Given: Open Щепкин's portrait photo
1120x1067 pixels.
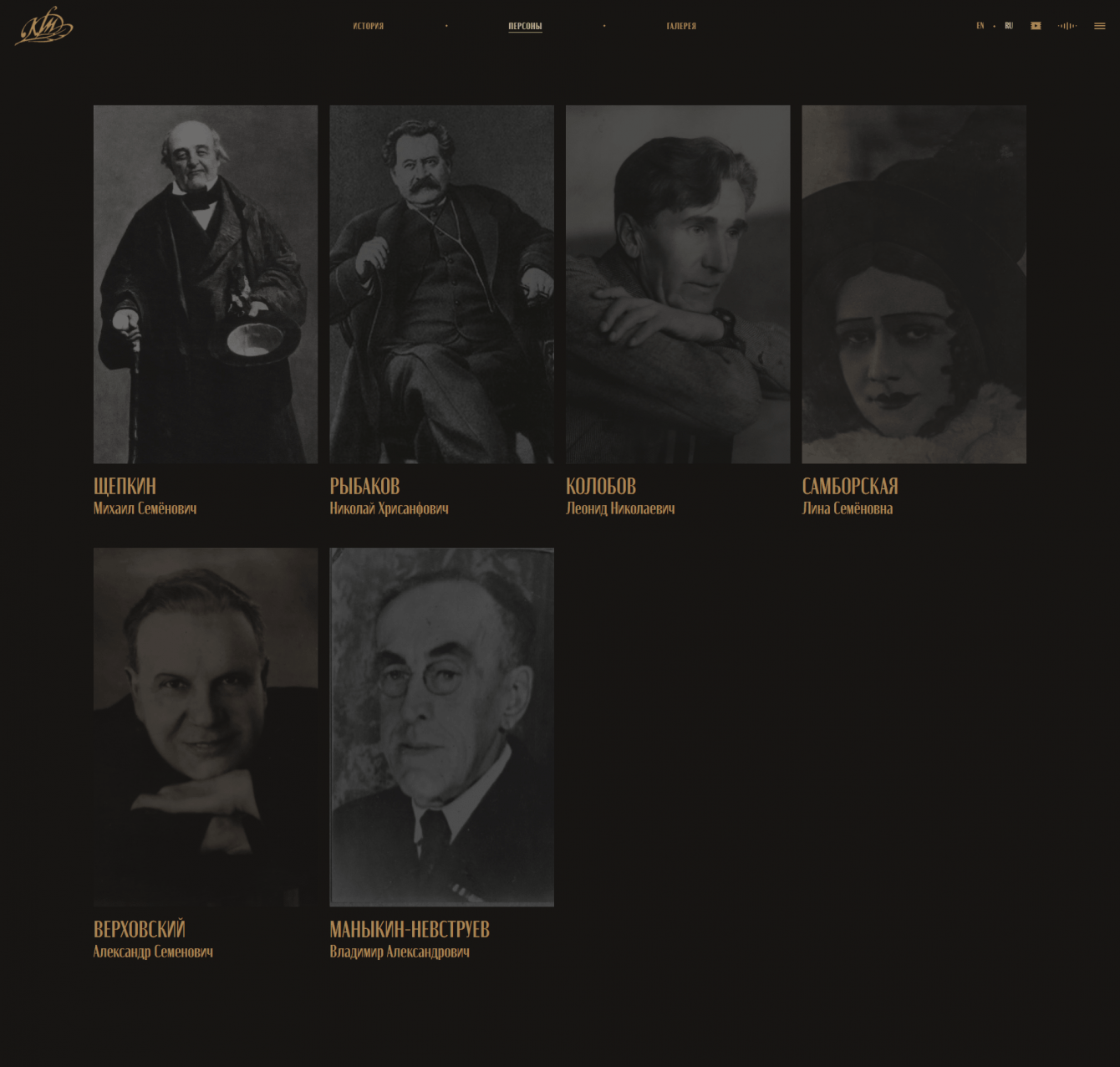Looking at the screenshot, I should click(x=206, y=284).
